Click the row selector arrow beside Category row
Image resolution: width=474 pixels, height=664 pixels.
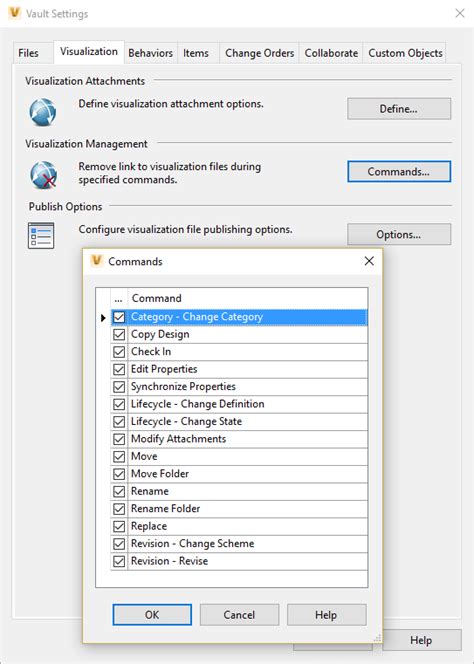pos(103,317)
